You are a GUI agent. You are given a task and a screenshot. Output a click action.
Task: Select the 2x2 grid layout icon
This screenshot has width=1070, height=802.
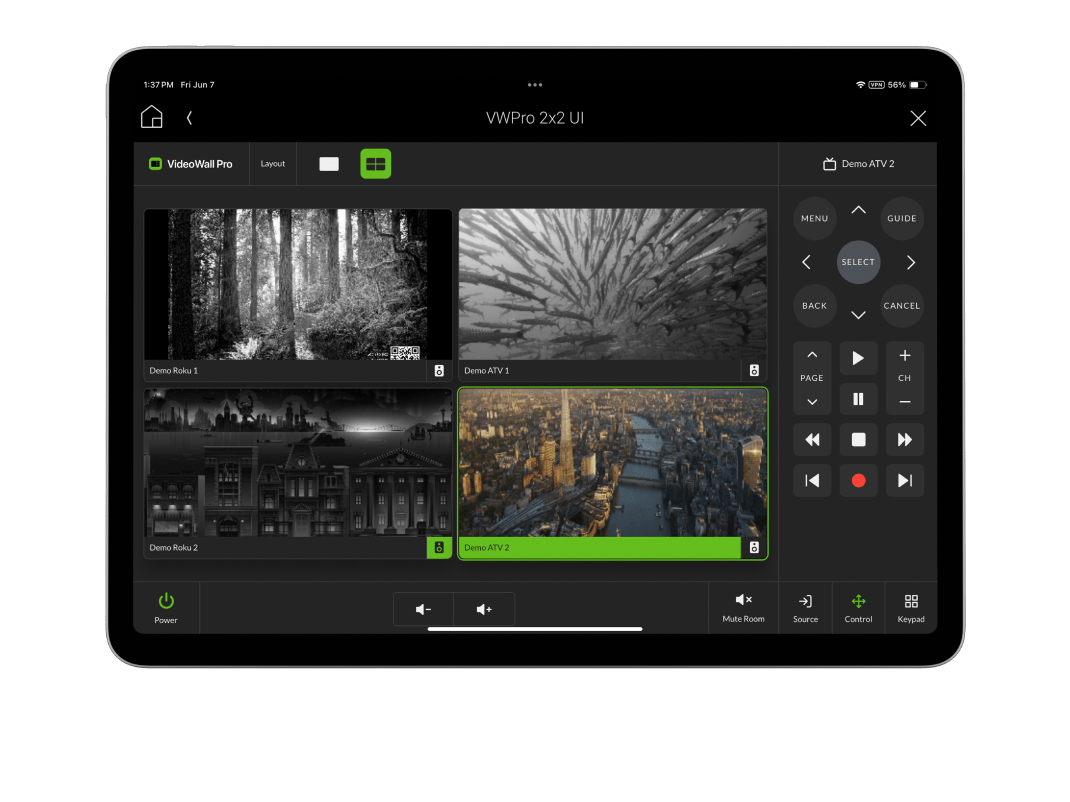coord(376,164)
